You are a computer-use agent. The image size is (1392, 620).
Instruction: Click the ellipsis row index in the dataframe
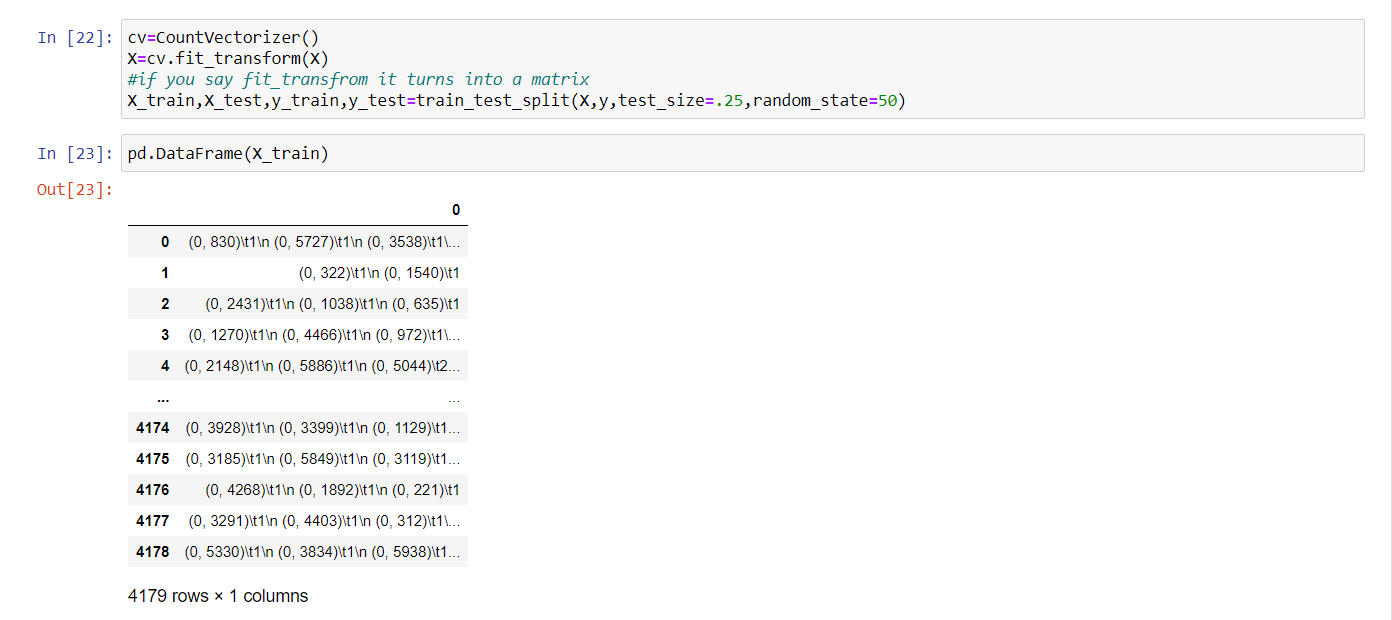[x=162, y=398]
